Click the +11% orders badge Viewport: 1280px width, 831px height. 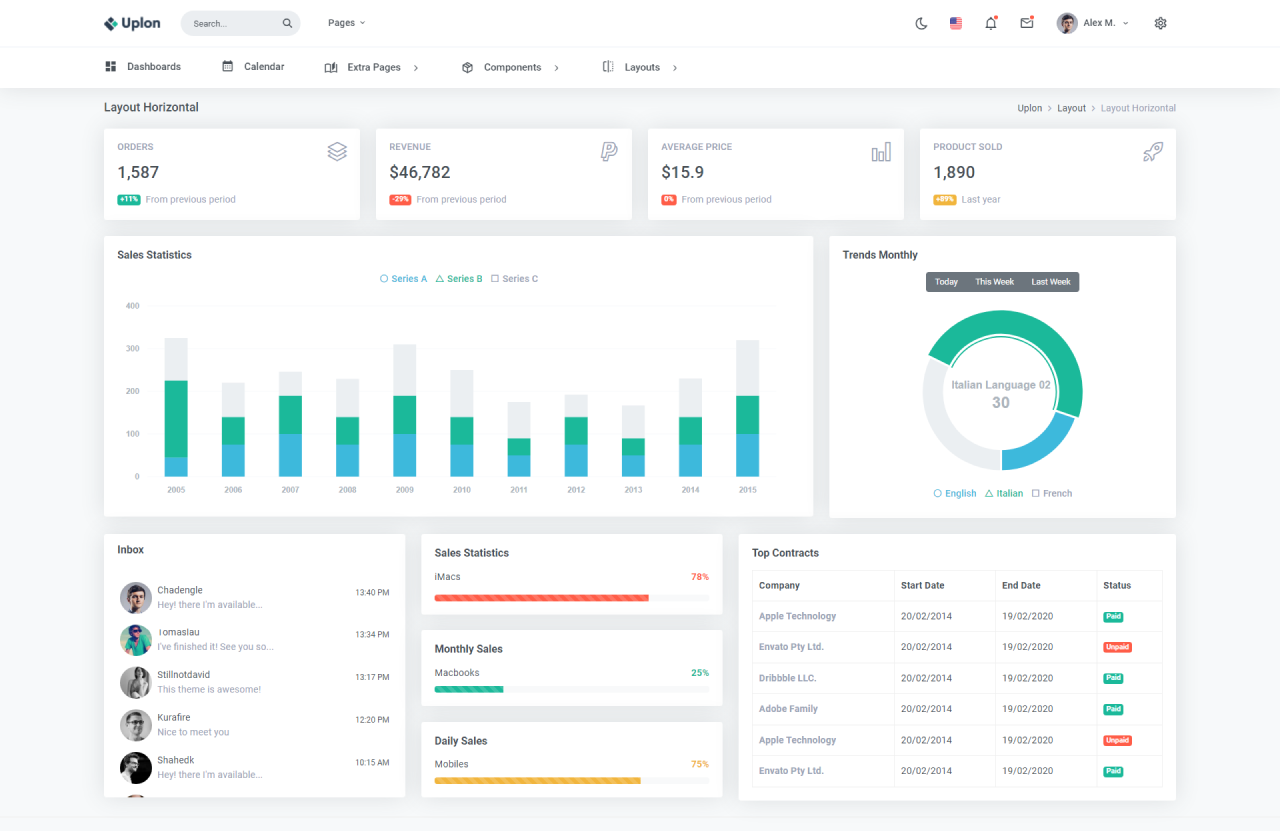click(129, 200)
